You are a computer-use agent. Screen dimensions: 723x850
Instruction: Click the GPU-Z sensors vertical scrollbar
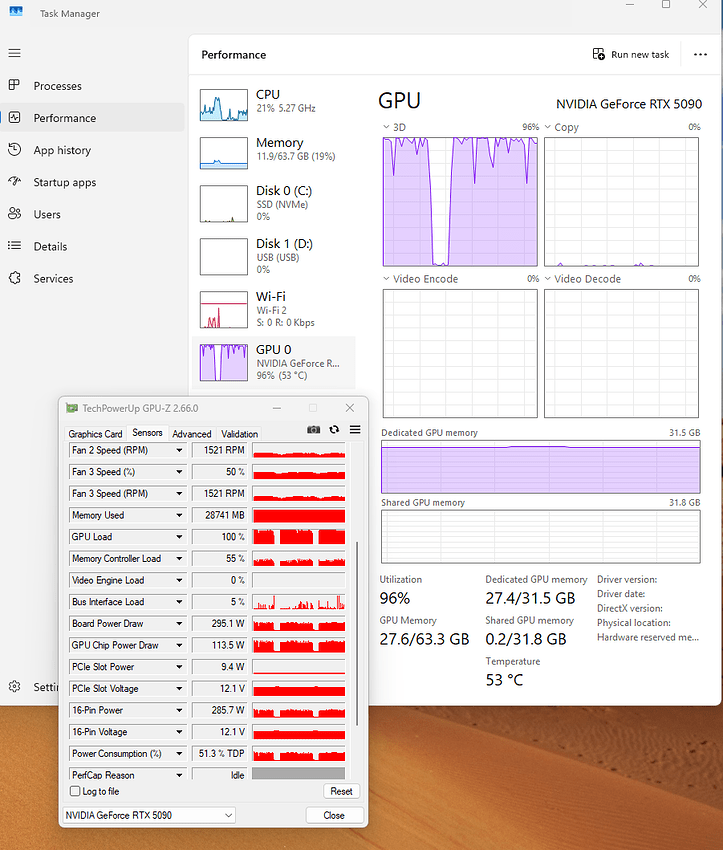pyautogui.click(x=357, y=633)
